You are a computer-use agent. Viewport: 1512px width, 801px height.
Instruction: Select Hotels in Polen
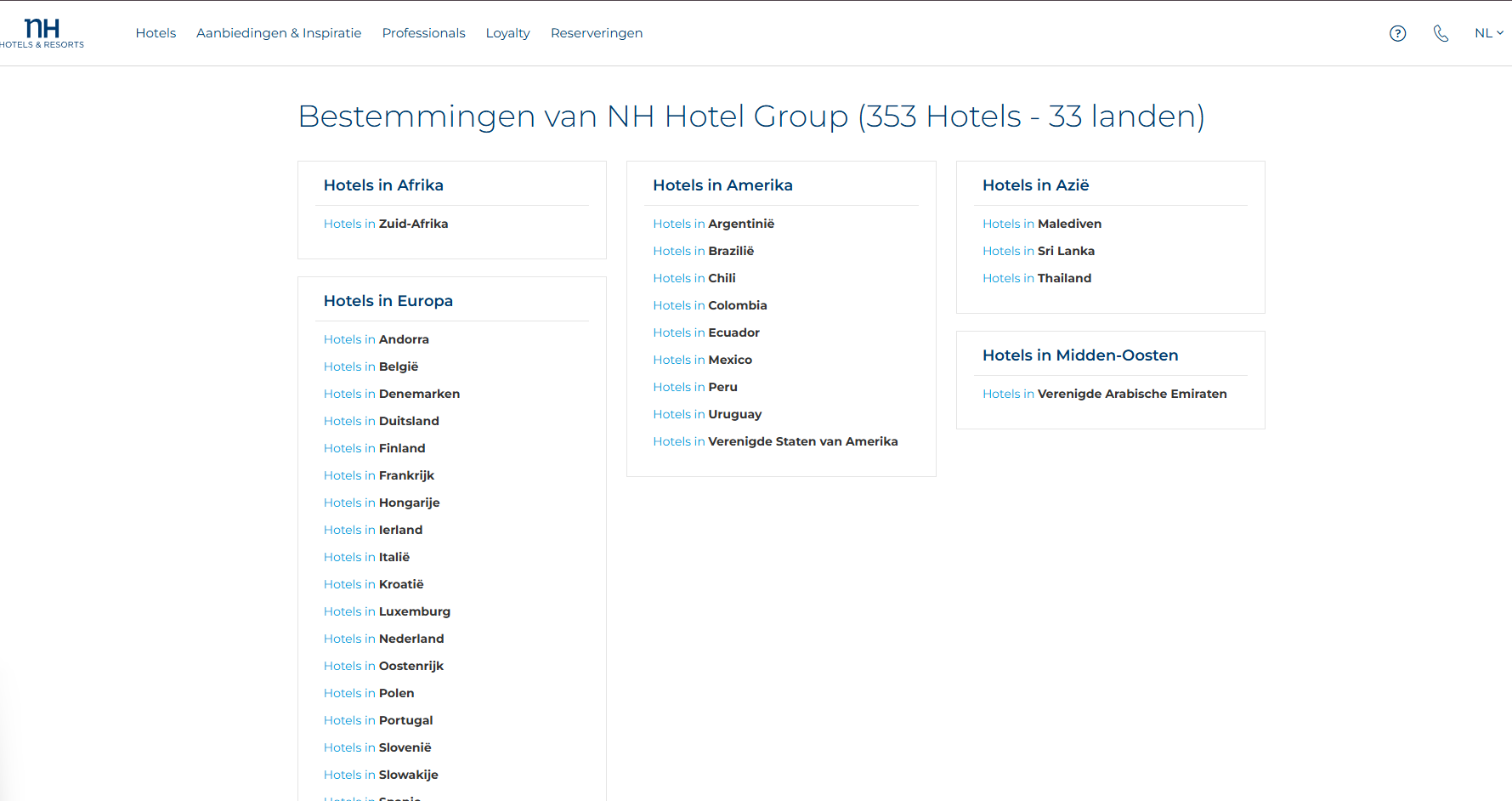pos(369,693)
